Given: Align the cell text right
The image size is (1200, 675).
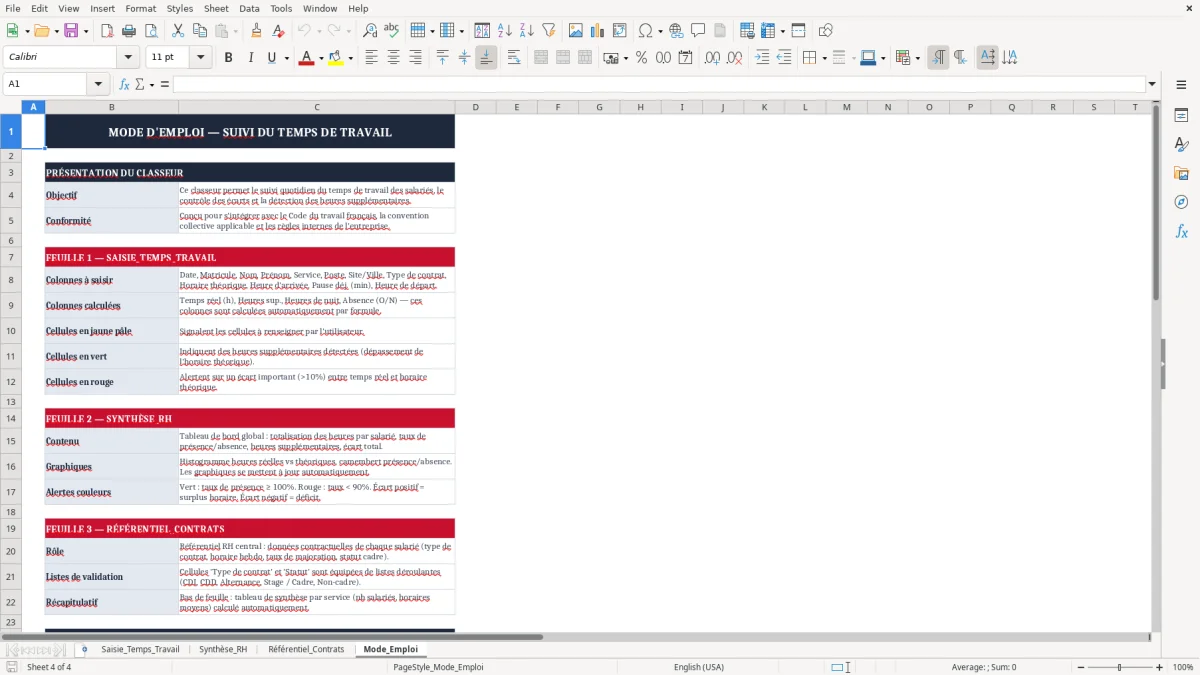Looking at the screenshot, I should 414,58.
